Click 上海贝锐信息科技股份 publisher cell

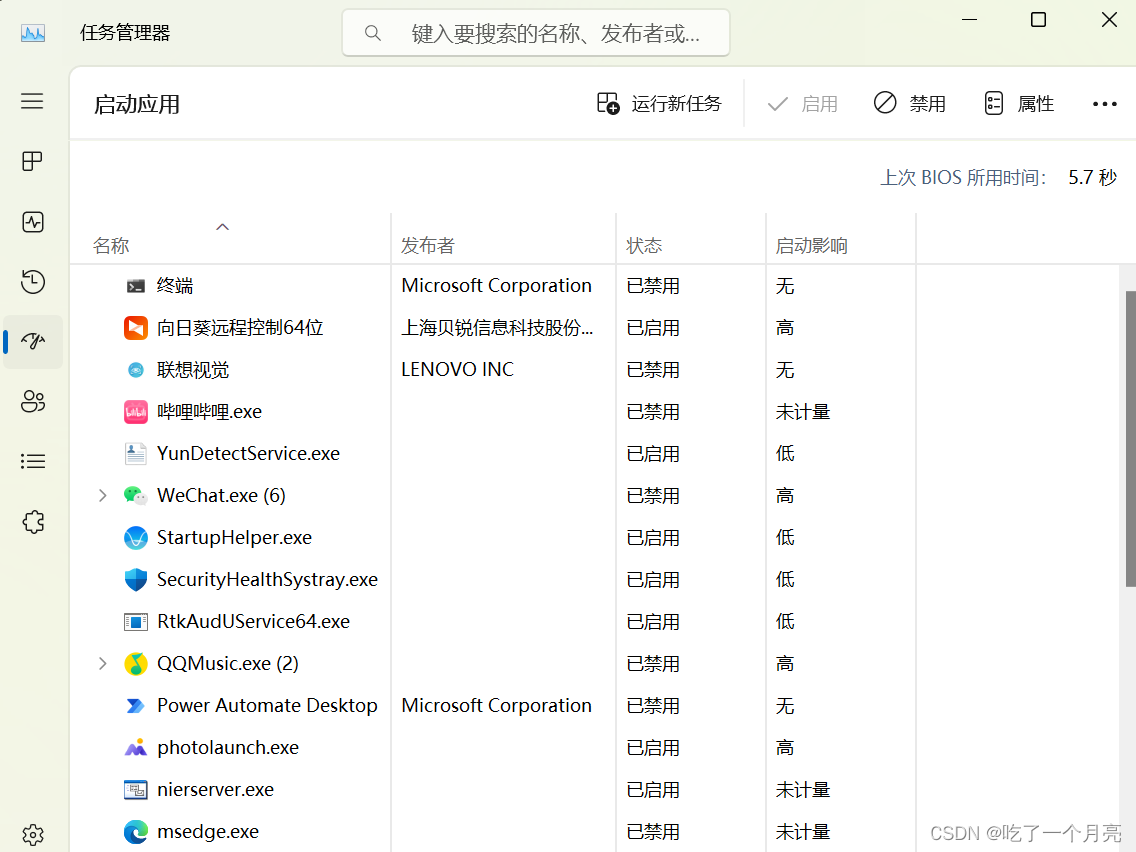[x=497, y=328]
